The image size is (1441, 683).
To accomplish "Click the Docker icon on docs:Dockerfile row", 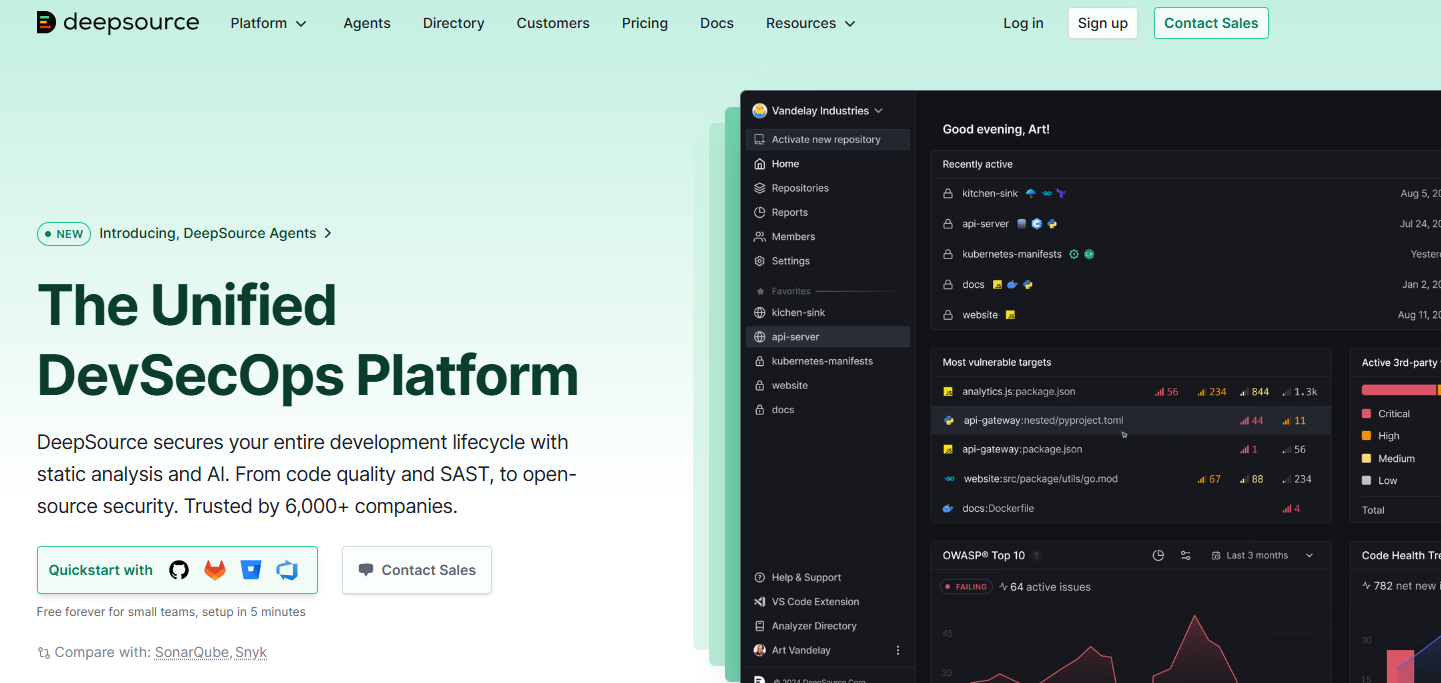I will (x=948, y=509).
